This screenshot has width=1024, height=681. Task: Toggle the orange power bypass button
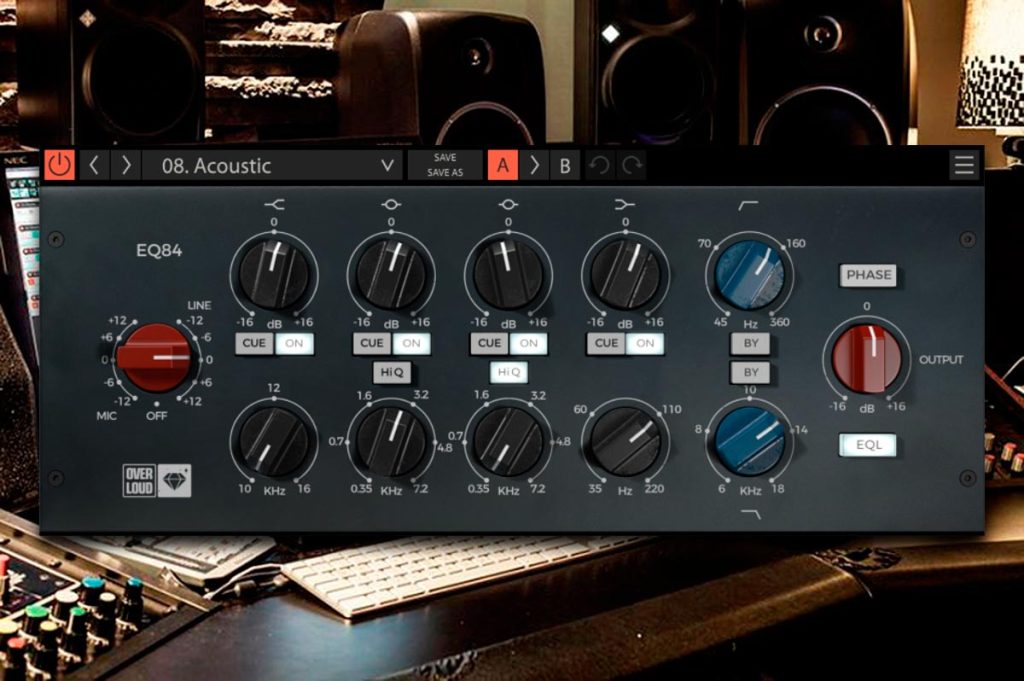(x=59, y=165)
